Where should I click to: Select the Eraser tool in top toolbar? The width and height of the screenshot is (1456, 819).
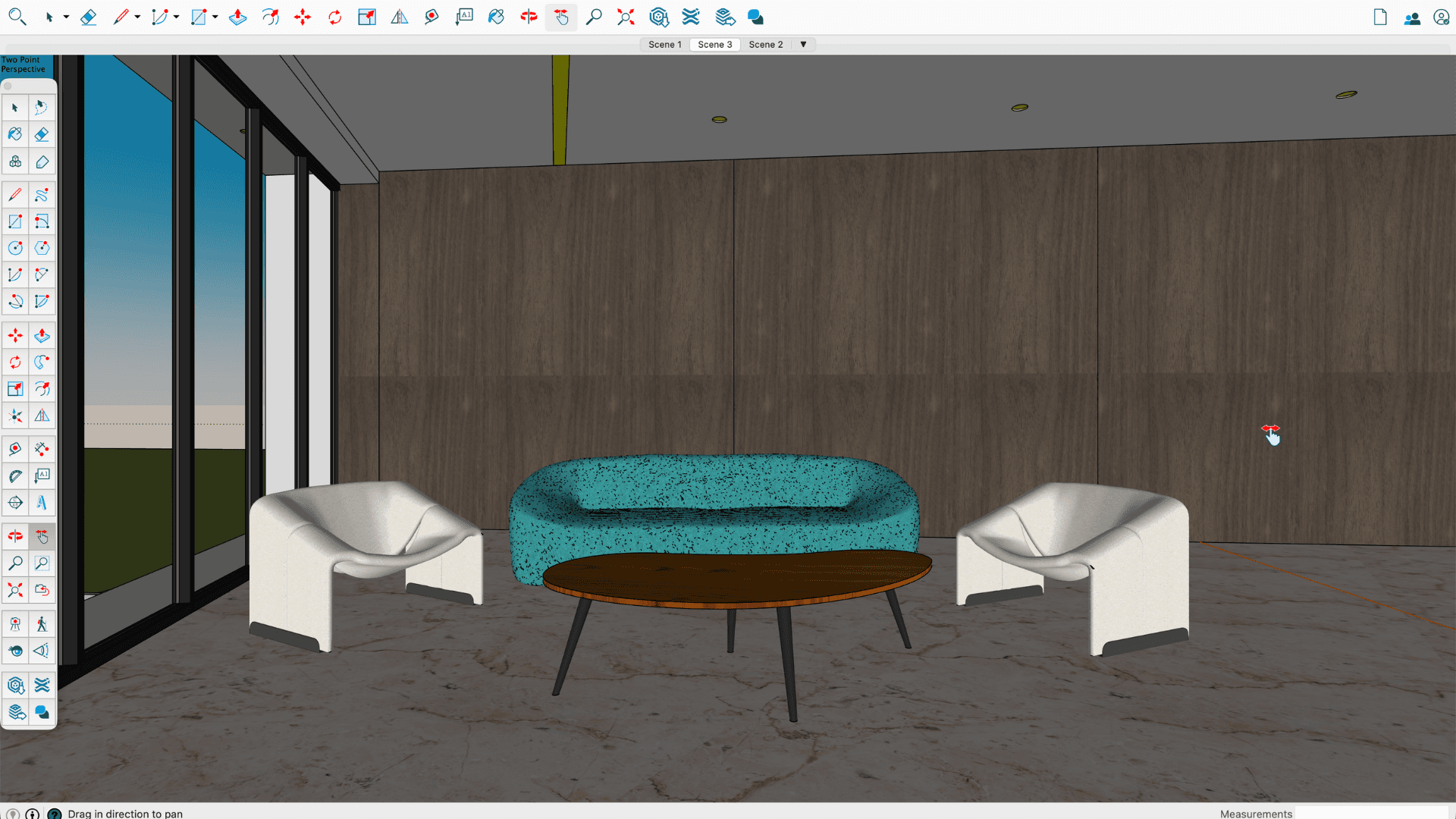coord(88,17)
